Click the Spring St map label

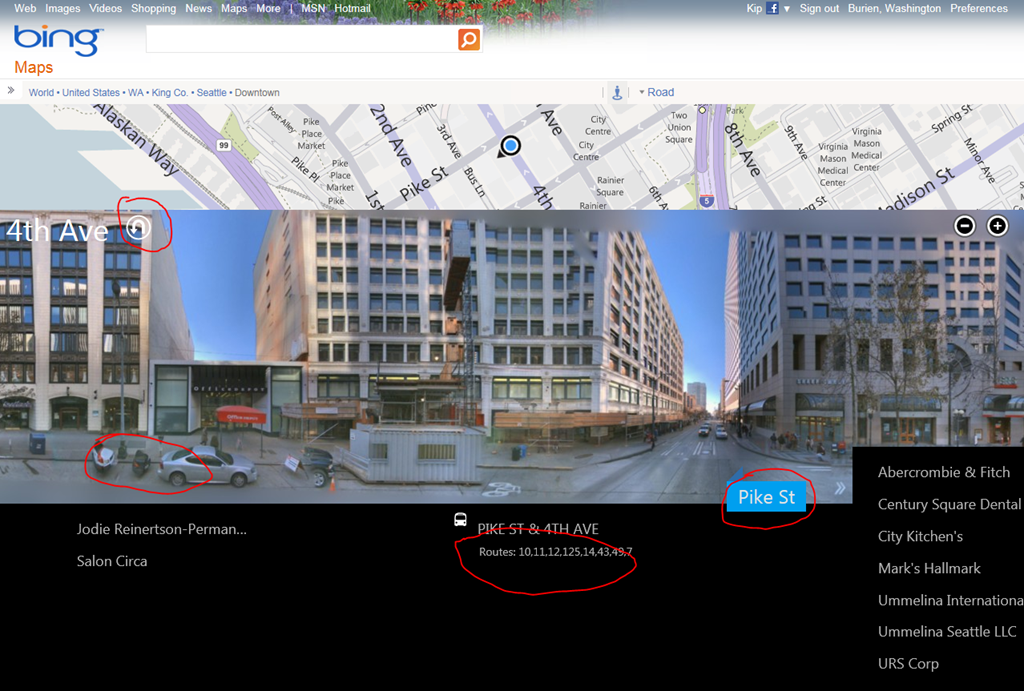click(x=951, y=118)
